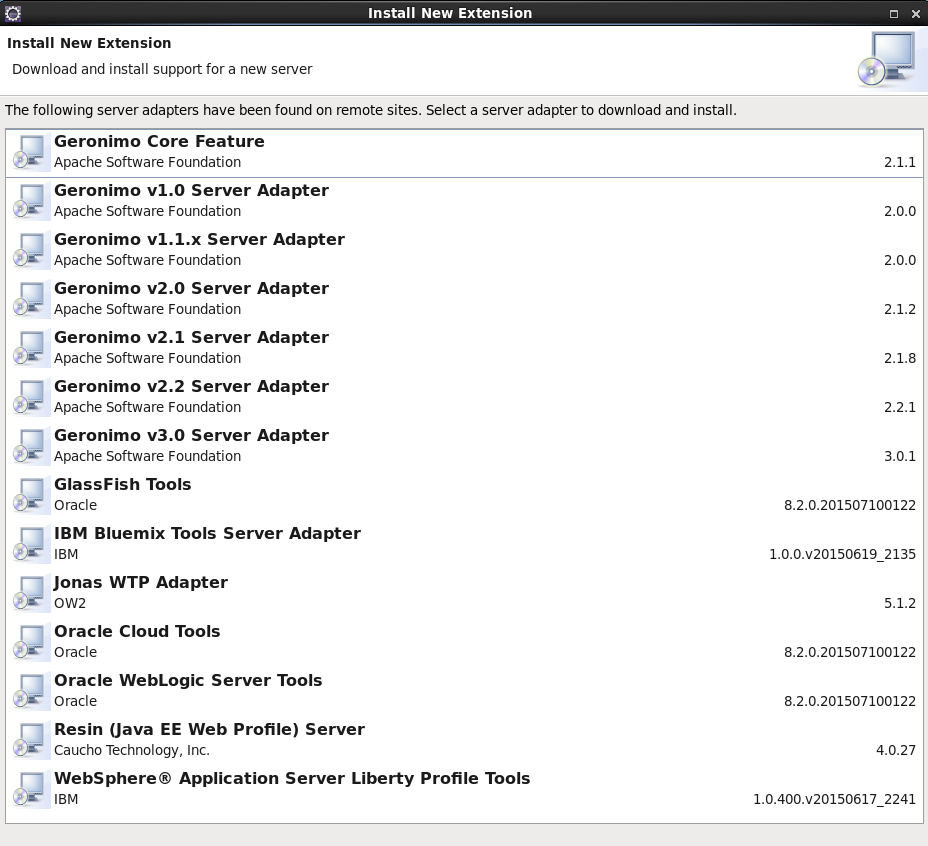This screenshot has height=846, width=928.
Task: Select Geronimo v1.0 Server Adapter entry
Action: point(464,202)
